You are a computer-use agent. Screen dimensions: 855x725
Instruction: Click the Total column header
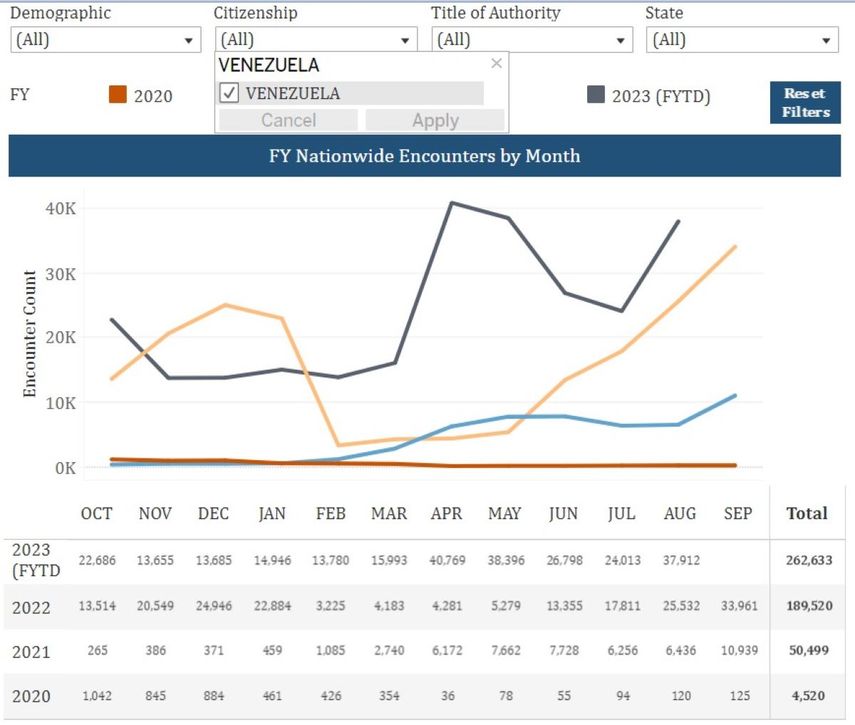[x=808, y=513]
